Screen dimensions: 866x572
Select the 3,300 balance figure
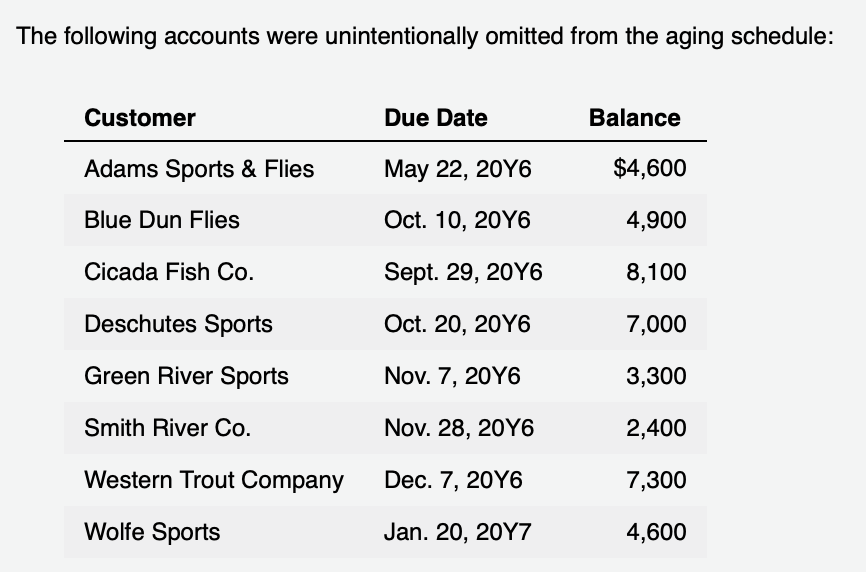pos(657,376)
